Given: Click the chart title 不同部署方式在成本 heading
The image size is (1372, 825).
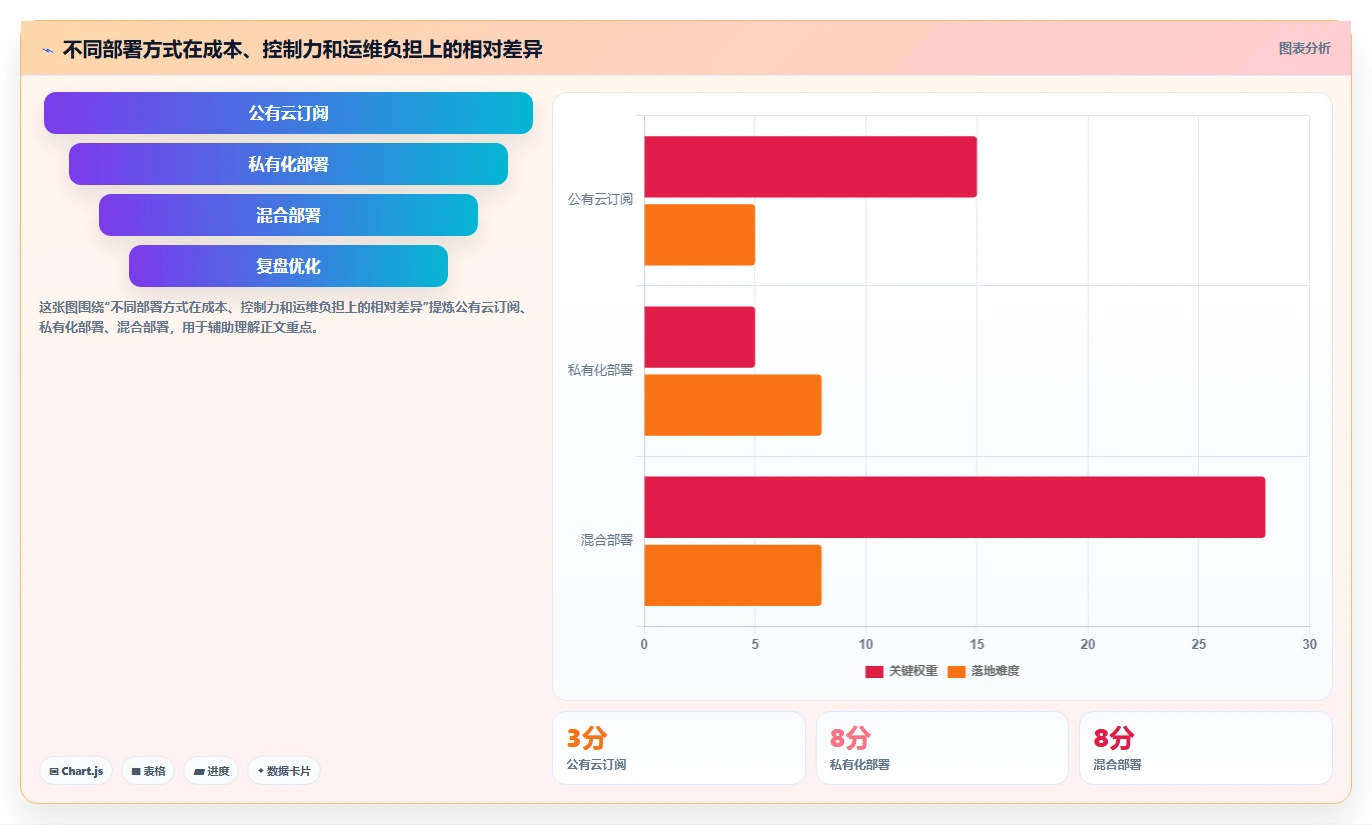Looking at the screenshot, I should pyautogui.click(x=302, y=49).
